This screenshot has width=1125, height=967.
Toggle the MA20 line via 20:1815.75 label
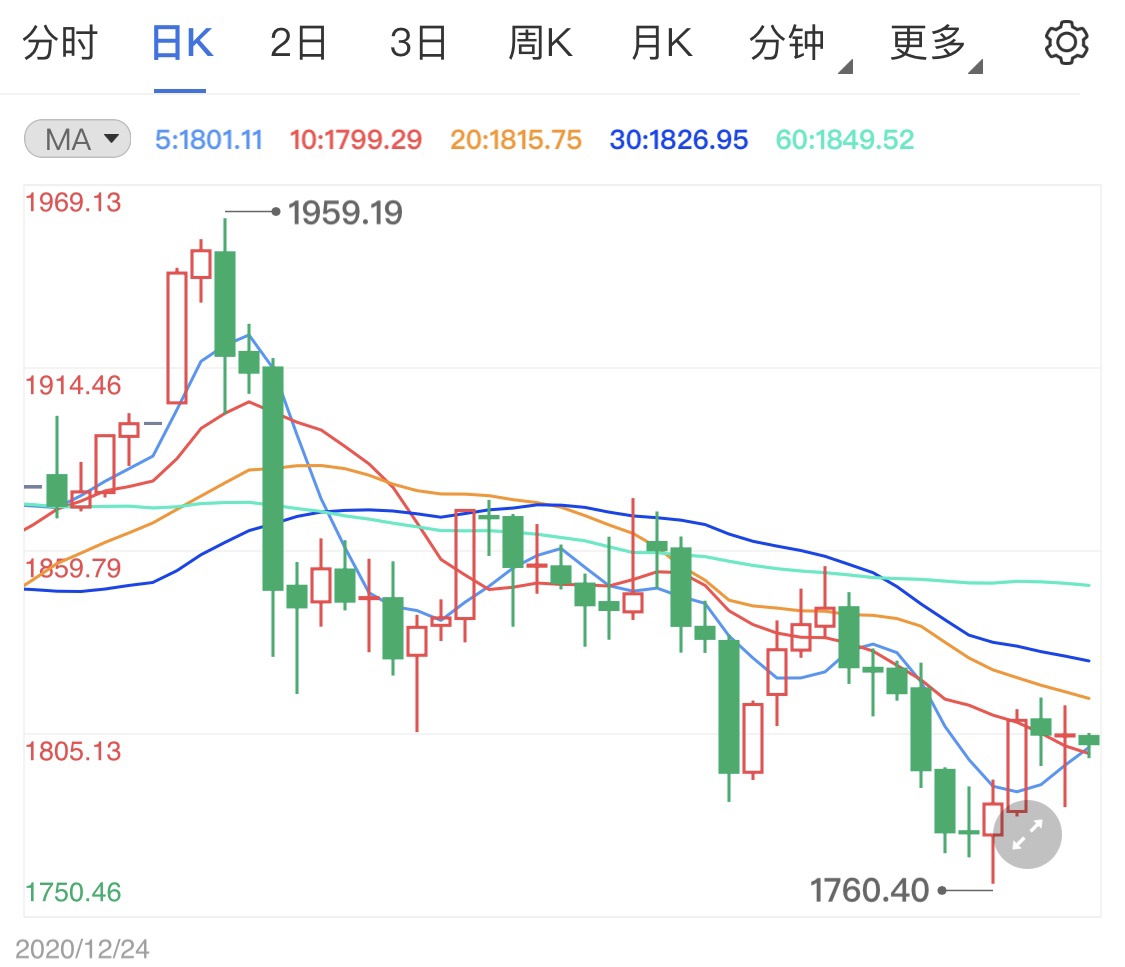click(515, 139)
